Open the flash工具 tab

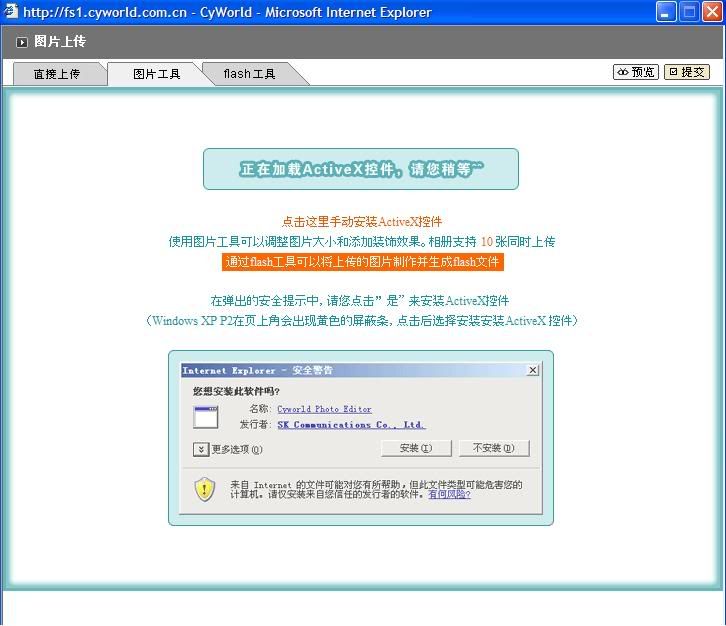coord(250,74)
